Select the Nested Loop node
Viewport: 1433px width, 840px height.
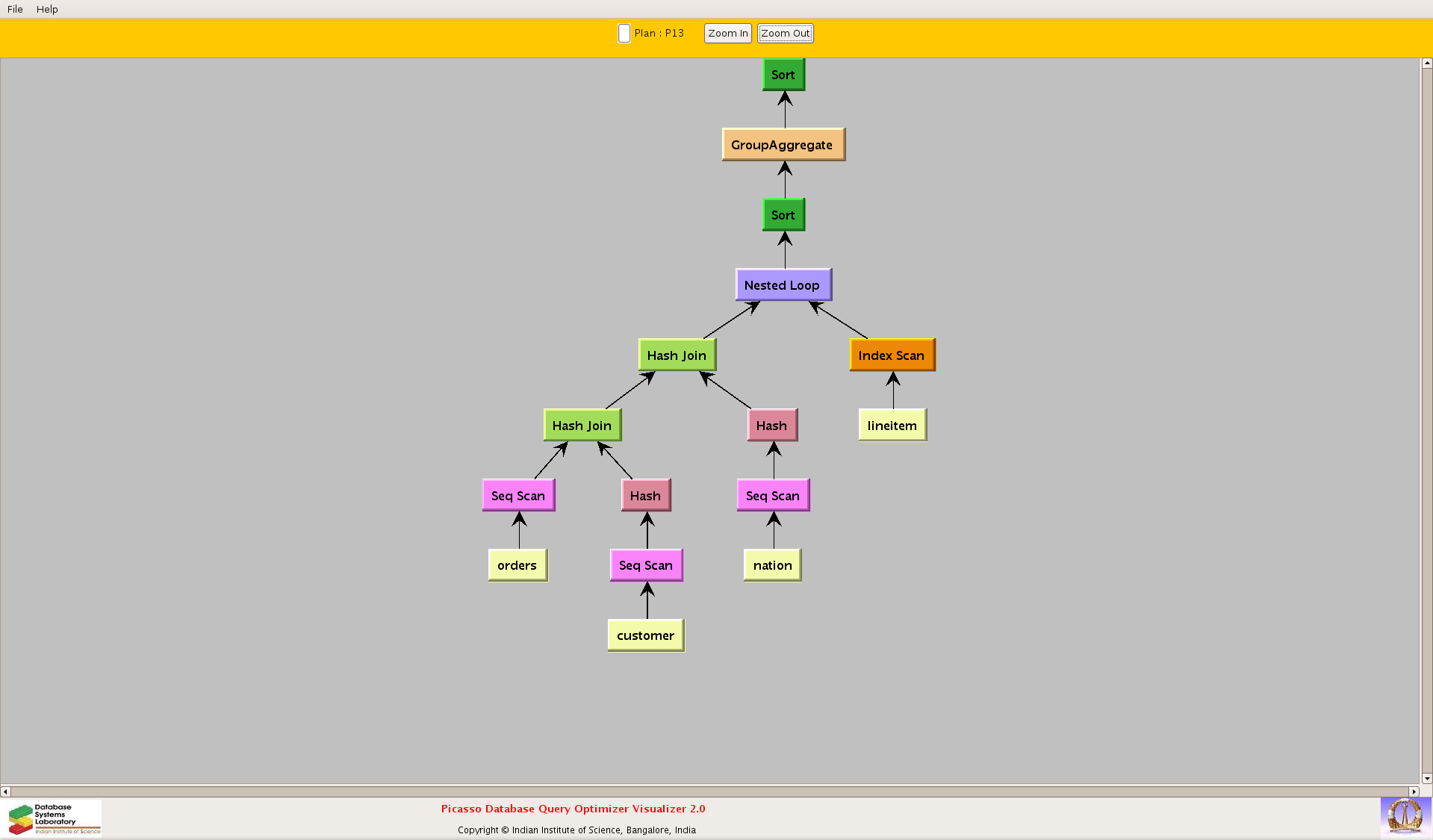pos(783,285)
